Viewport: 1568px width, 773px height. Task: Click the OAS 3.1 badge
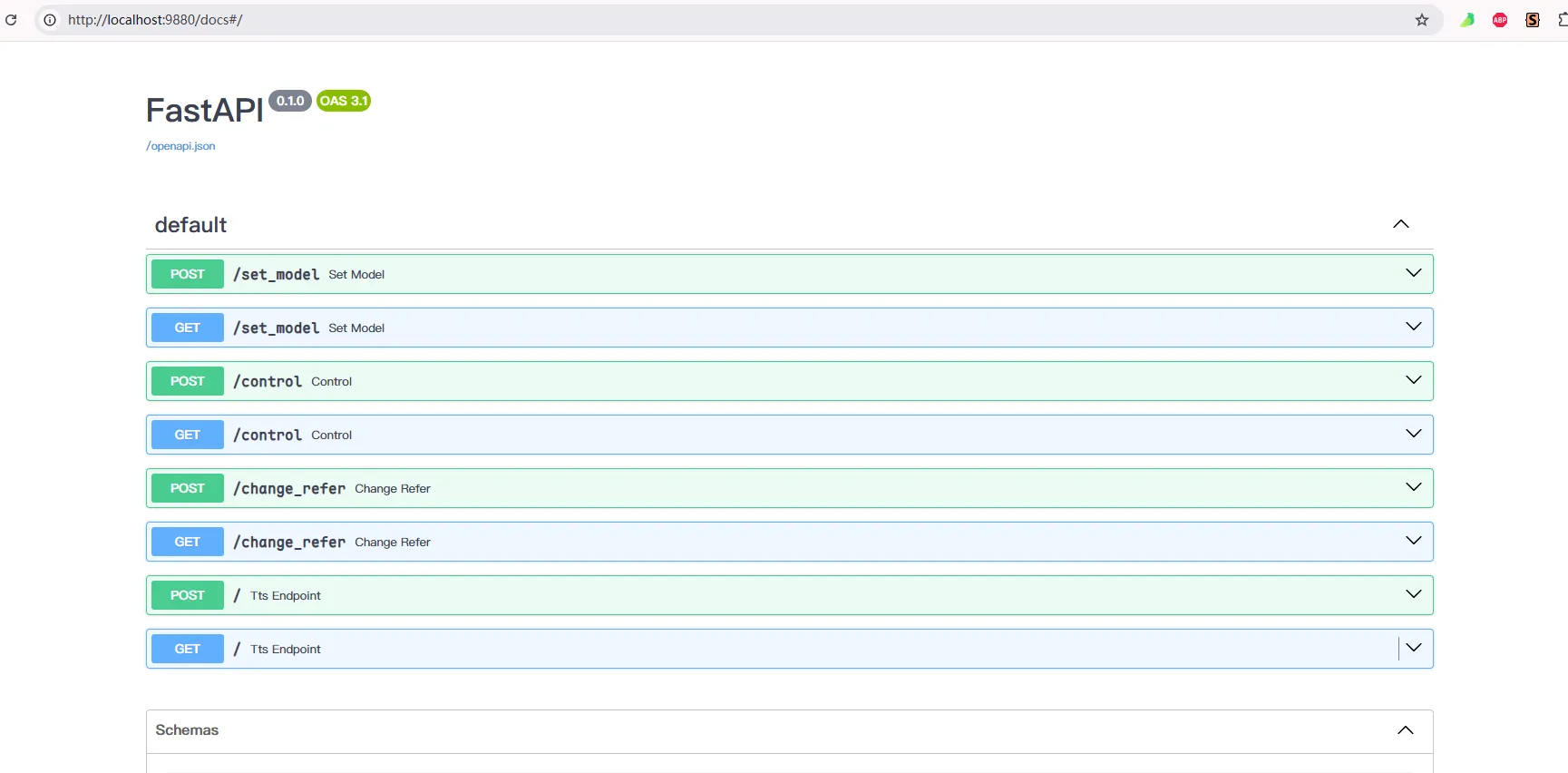[344, 101]
